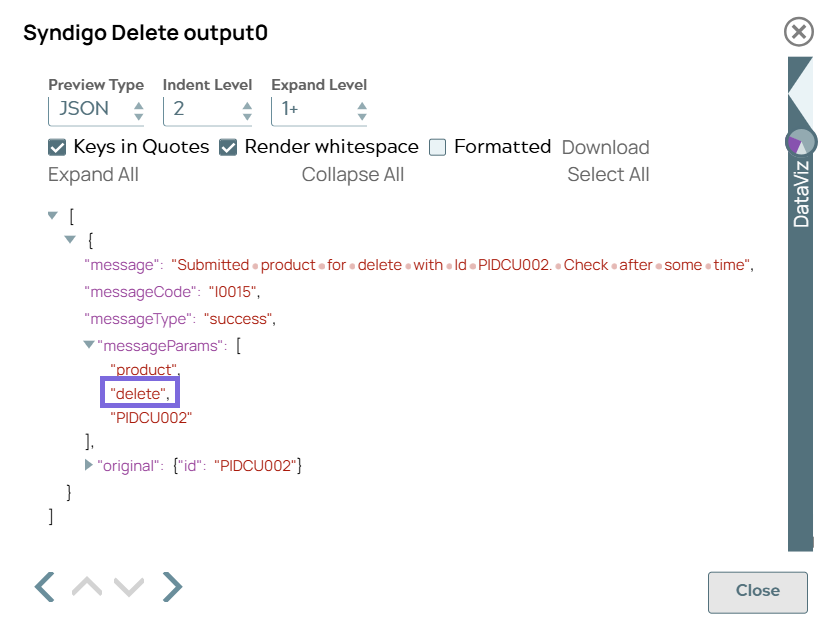Click the Close button
Image resolution: width=834 pixels, height=634 pixels.
pos(757,591)
